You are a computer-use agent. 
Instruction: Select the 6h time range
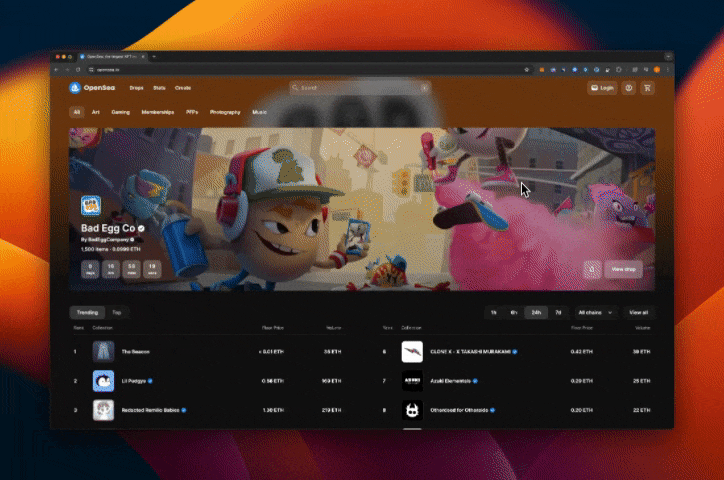[514, 312]
